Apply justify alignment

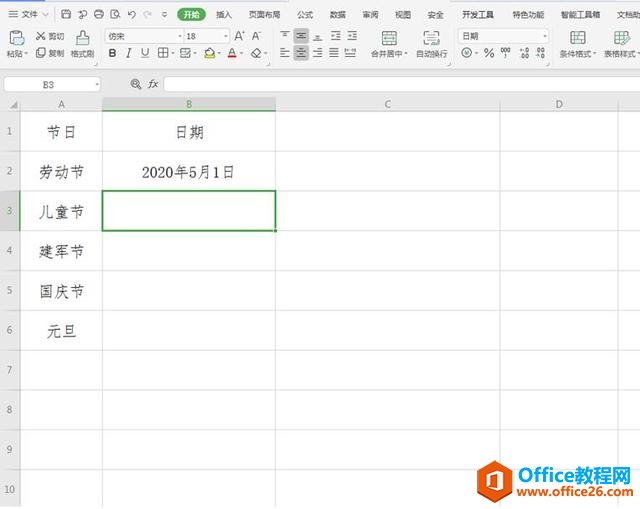point(334,53)
